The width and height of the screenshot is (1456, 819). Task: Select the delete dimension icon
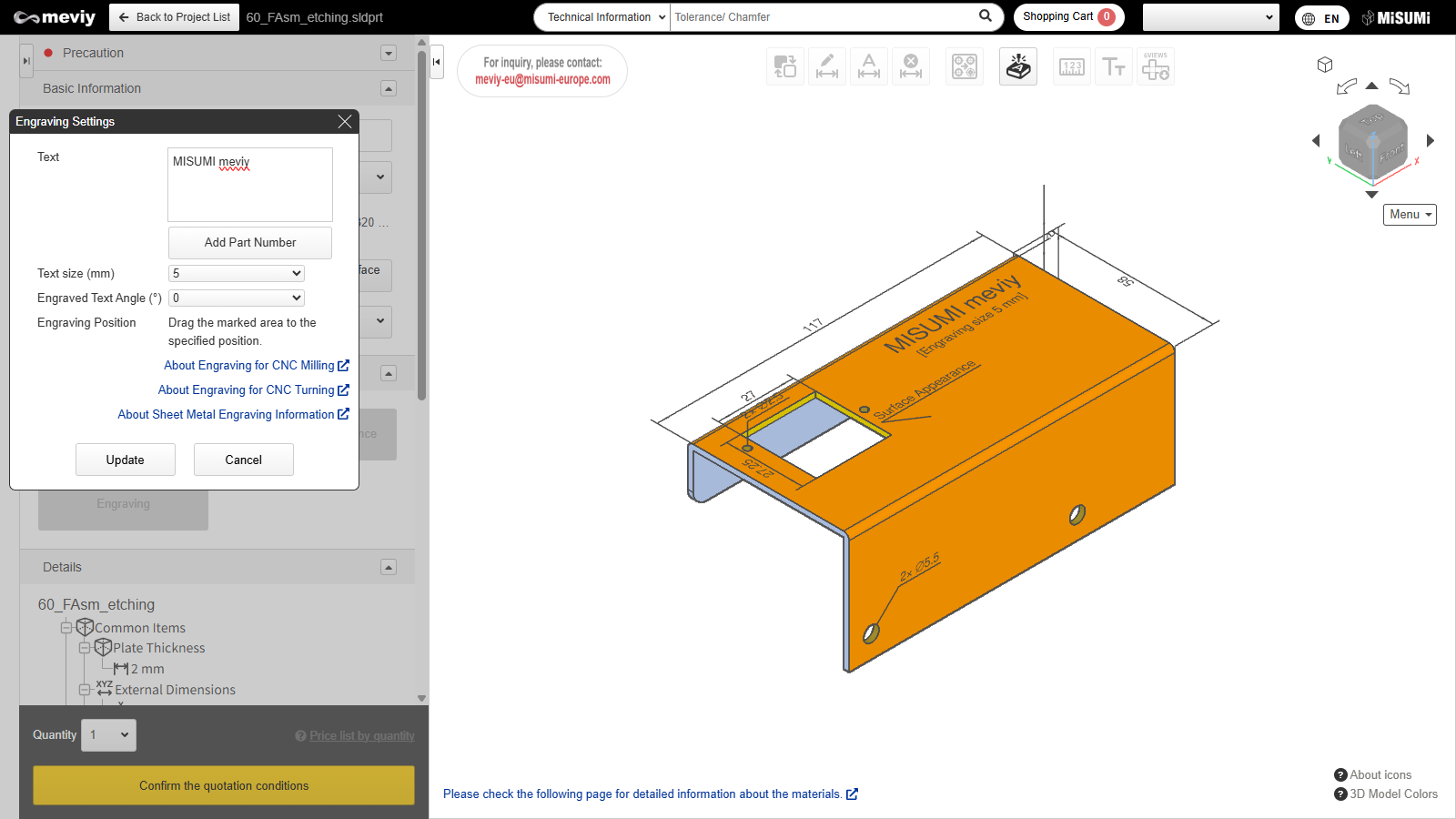tap(911, 66)
